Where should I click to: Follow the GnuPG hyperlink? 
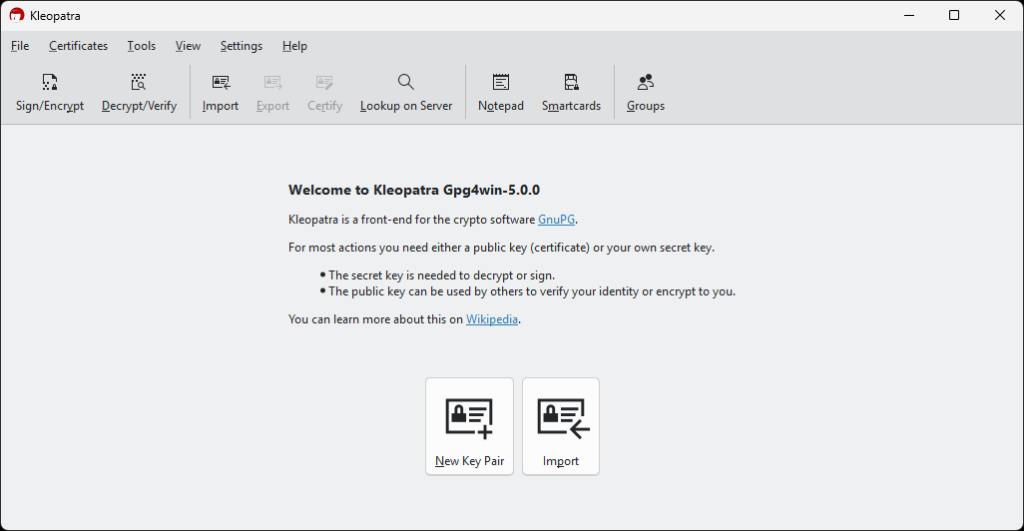click(x=557, y=219)
